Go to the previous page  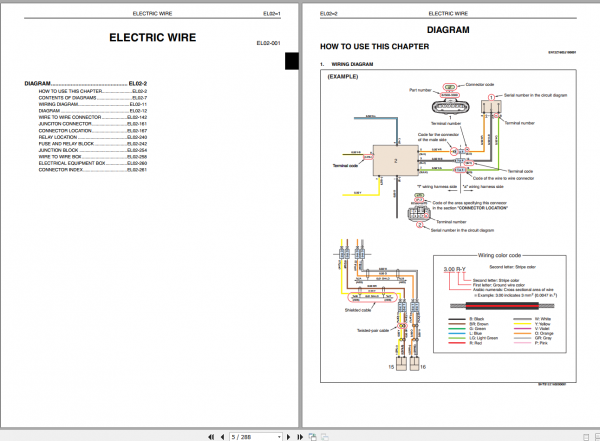coord(222,437)
